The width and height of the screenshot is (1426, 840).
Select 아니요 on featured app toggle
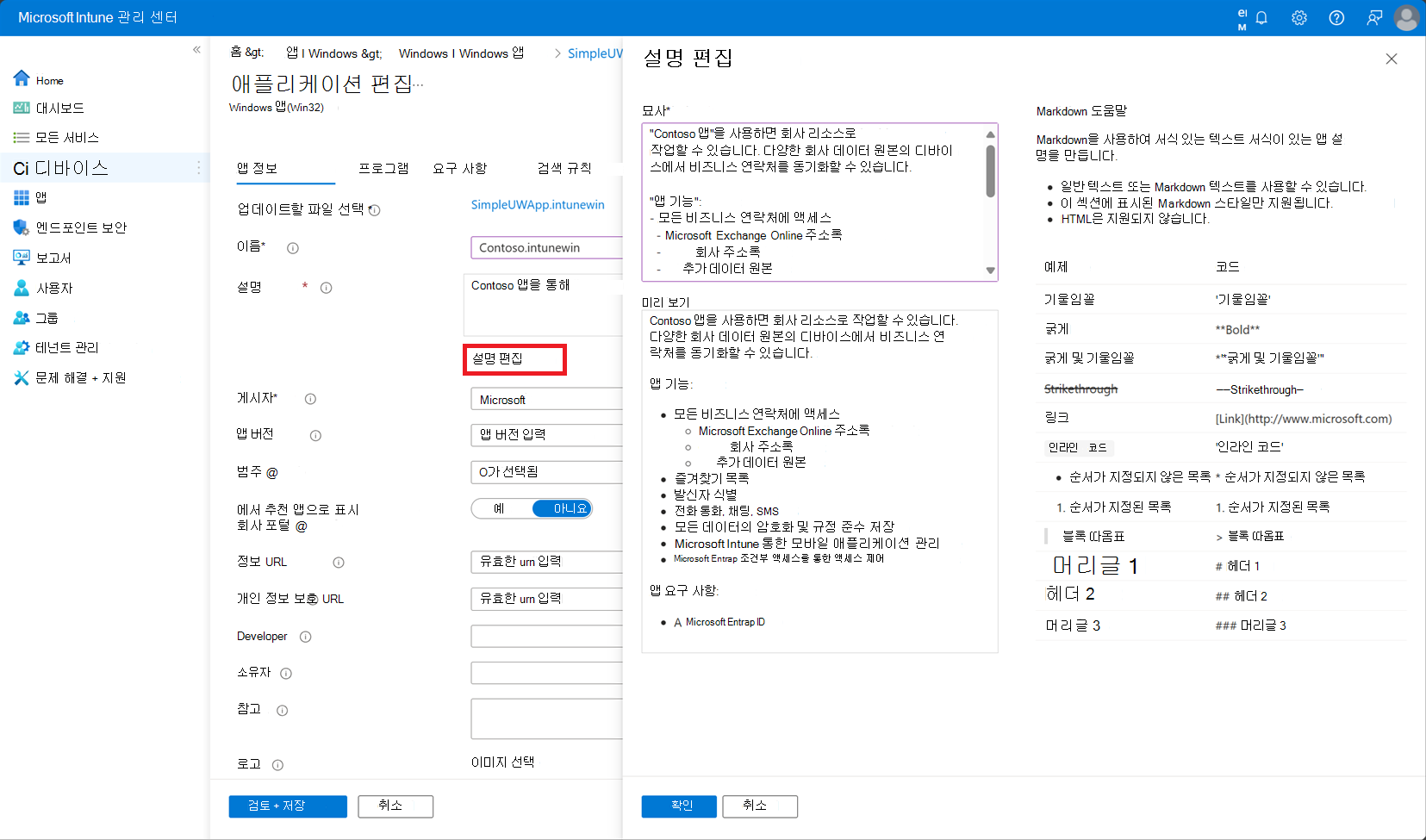click(x=562, y=508)
